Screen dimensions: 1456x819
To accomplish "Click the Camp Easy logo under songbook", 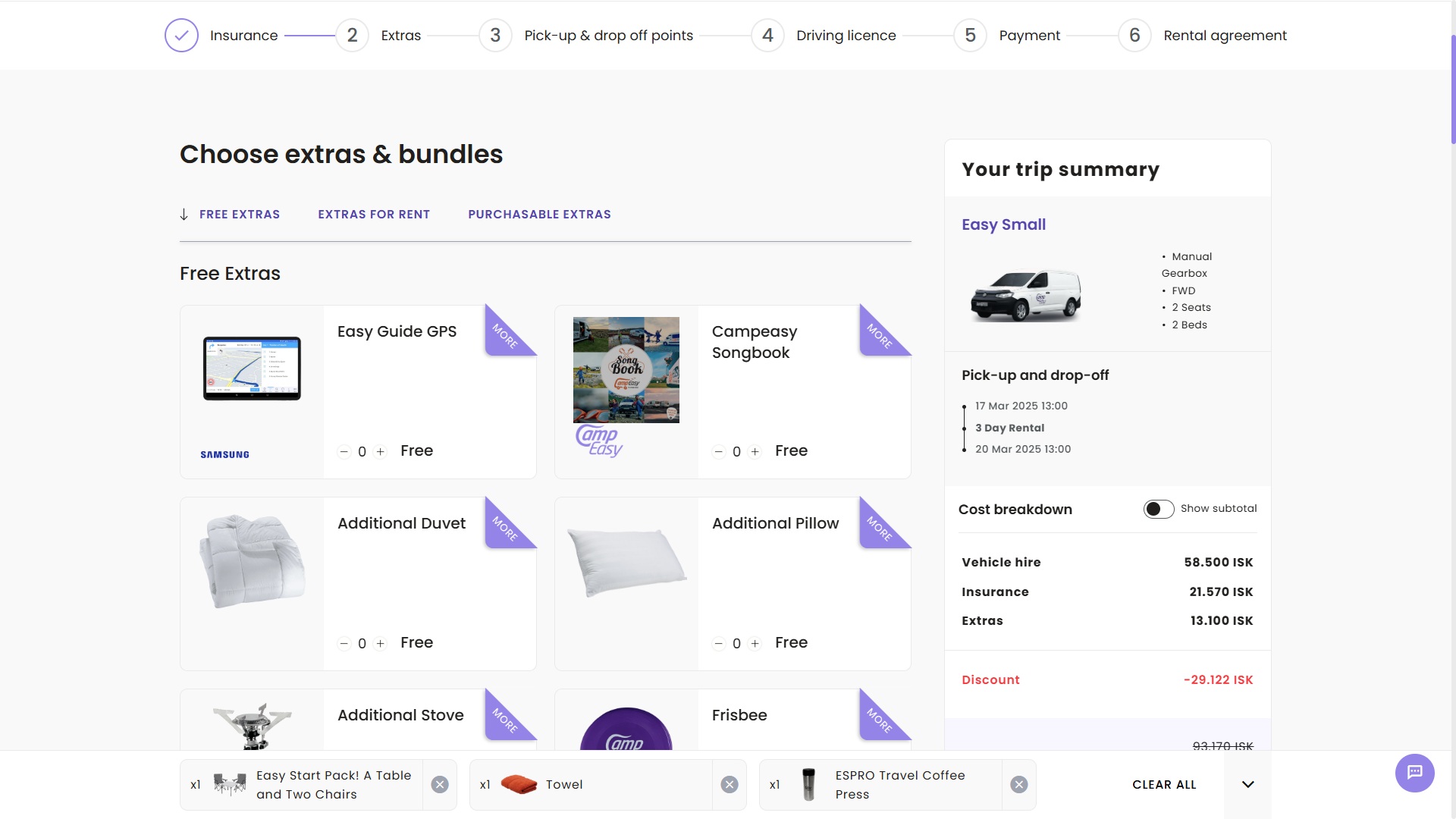I will coord(599,441).
